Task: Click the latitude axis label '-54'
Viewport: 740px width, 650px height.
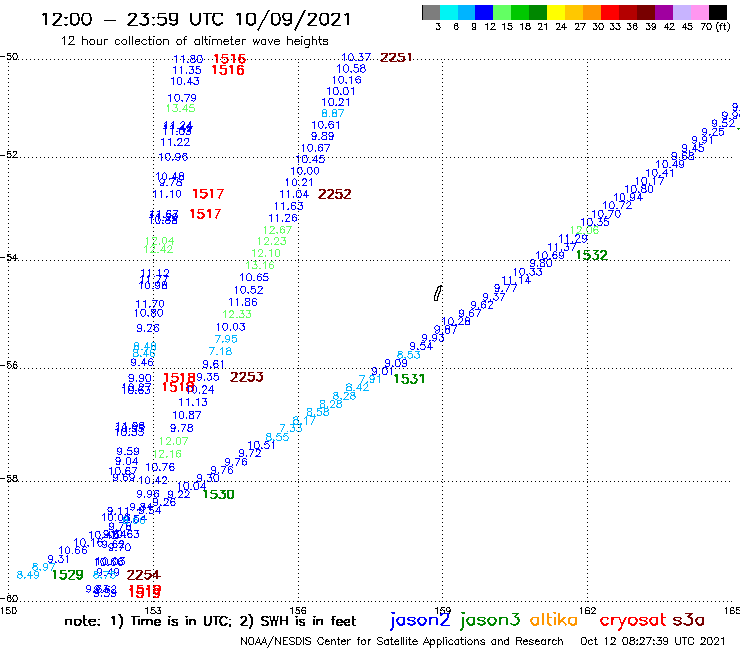Action: point(9,257)
